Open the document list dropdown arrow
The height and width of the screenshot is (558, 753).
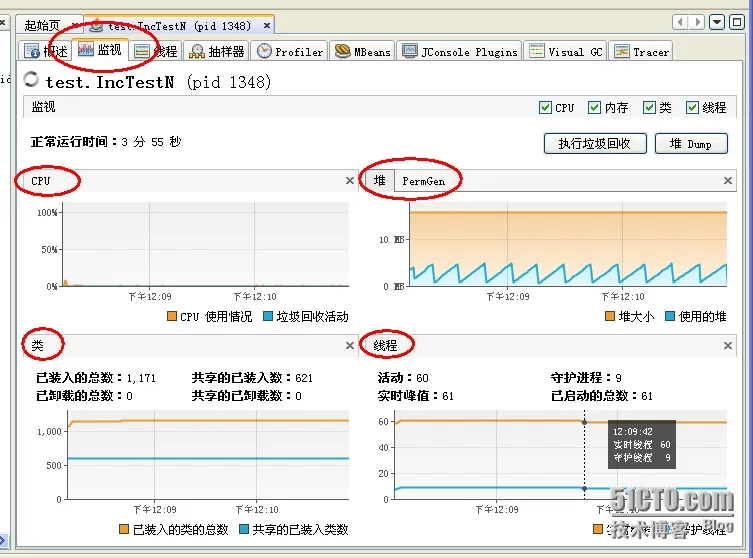pyautogui.click(x=717, y=22)
